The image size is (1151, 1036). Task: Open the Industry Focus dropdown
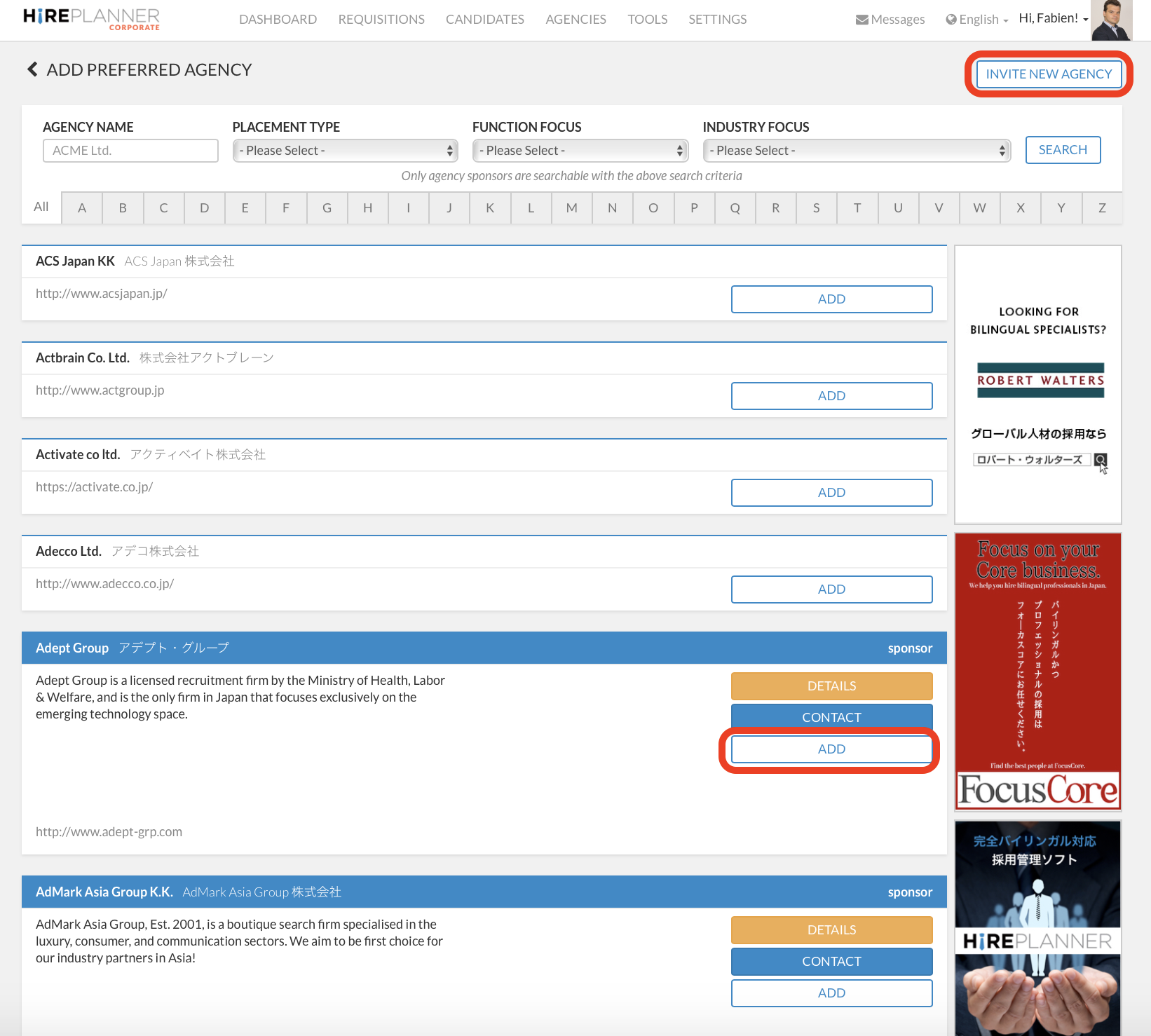pos(856,151)
